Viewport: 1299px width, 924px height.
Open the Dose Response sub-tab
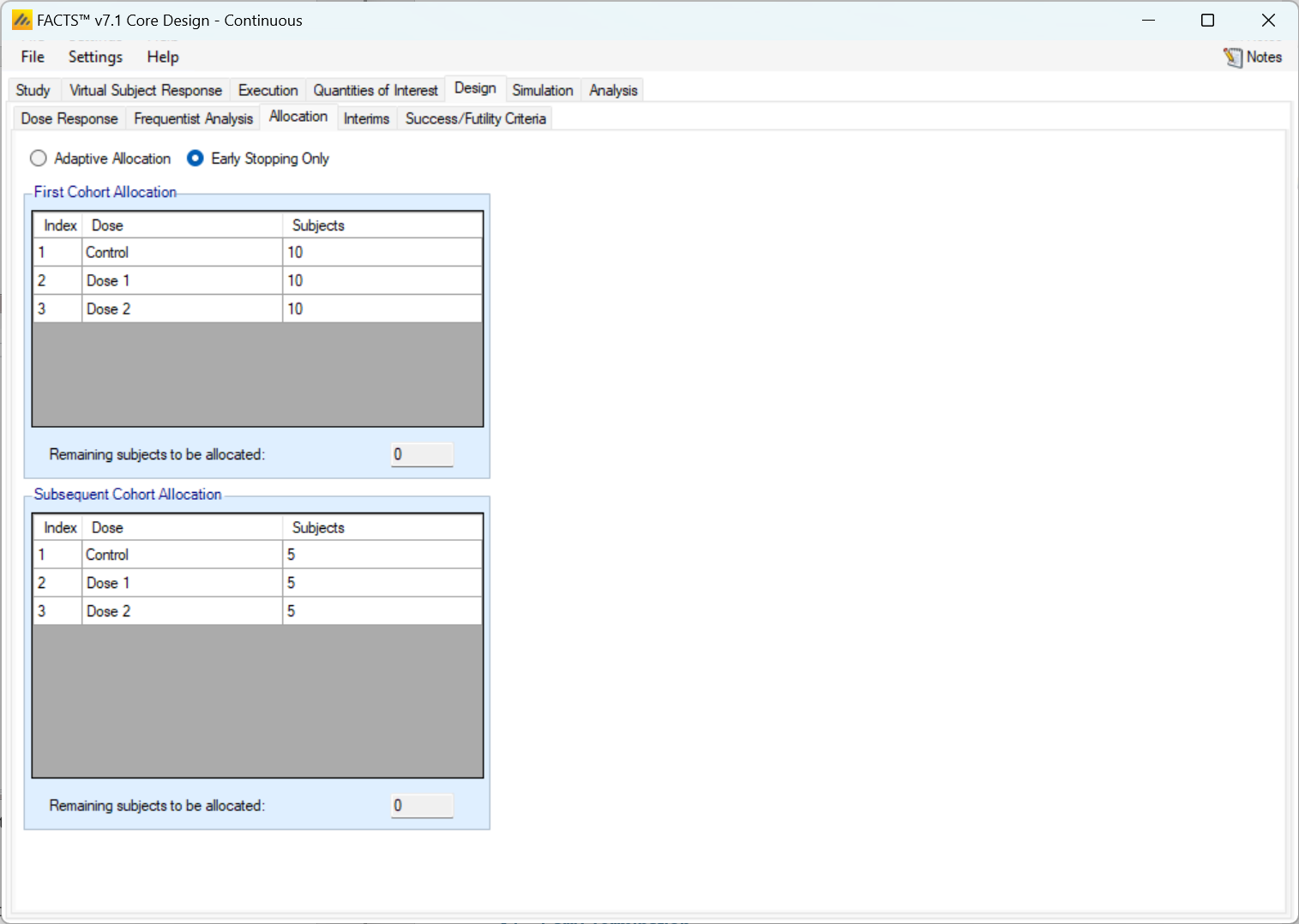[x=69, y=119]
